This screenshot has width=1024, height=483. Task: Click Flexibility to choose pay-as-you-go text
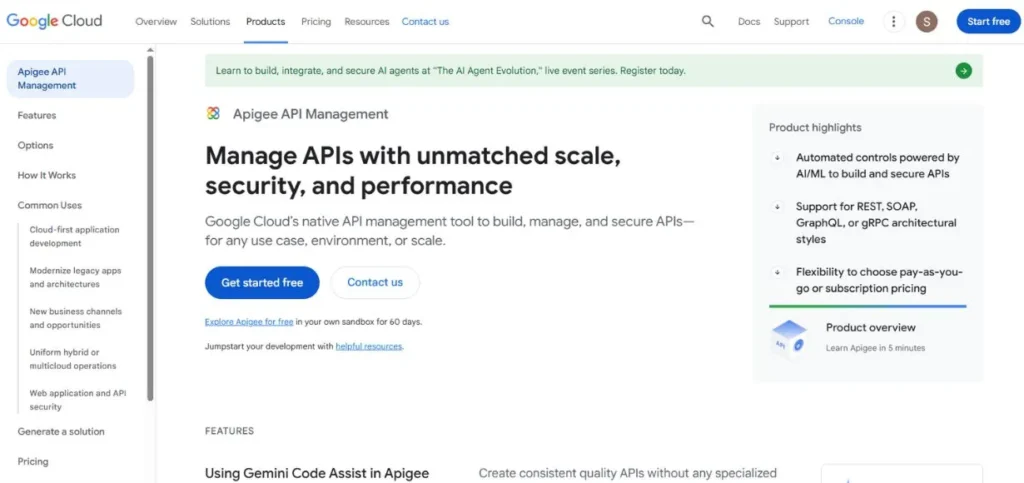click(879, 280)
